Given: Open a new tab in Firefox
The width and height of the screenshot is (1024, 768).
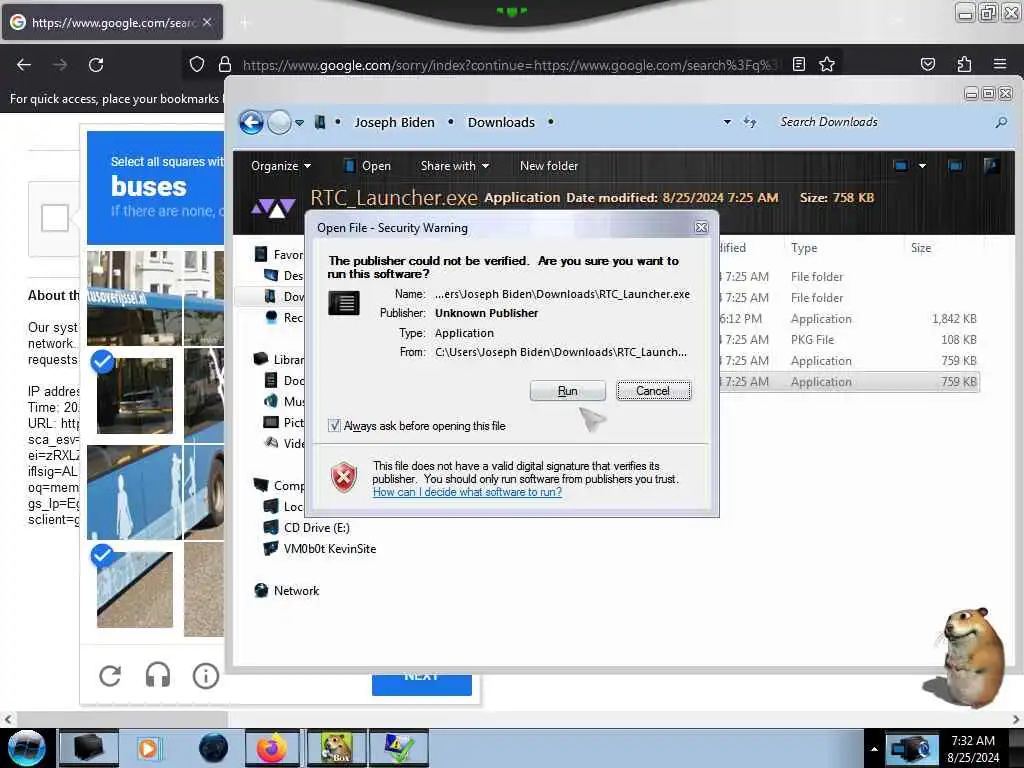Looking at the screenshot, I should coord(245,23).
